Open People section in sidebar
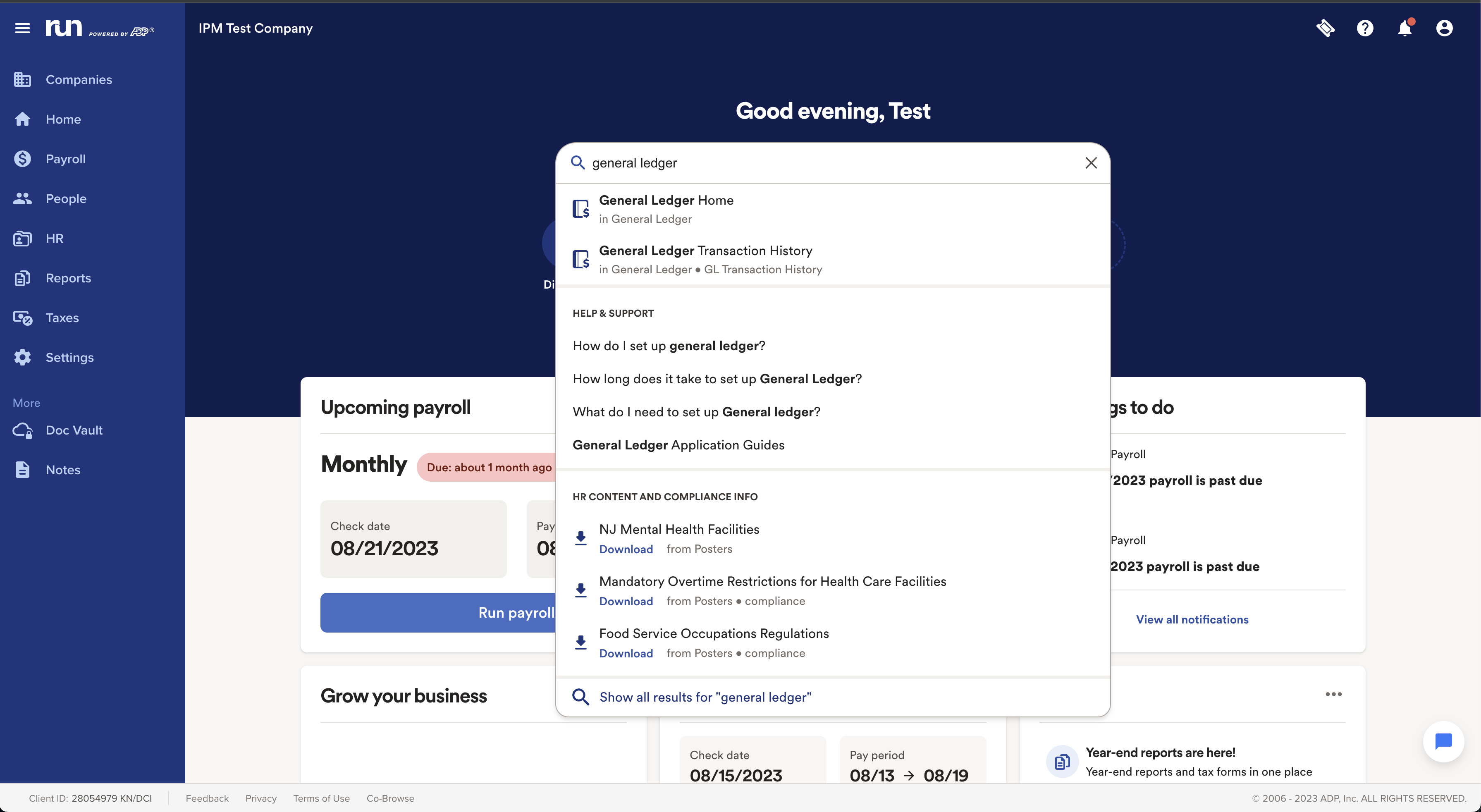 pyautogui.click(x=66, y=198)
